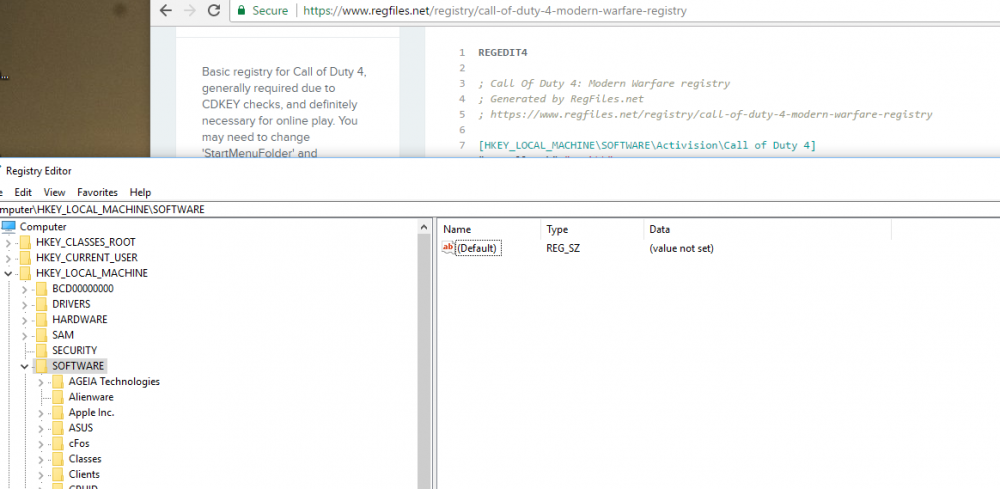1000x489 pixels.
Task: Expand the HKEY_CLASSES_ROOT key
Action: click(x=9, y=242)
